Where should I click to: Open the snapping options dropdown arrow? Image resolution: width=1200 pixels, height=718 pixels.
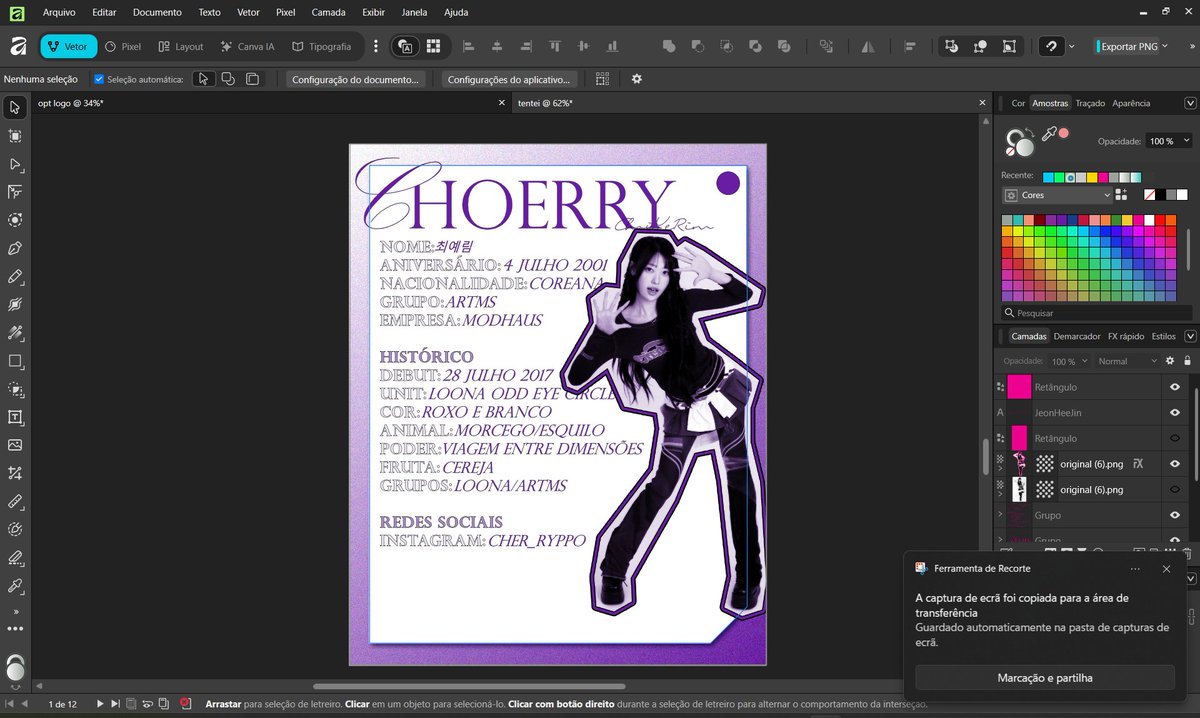1071,46
